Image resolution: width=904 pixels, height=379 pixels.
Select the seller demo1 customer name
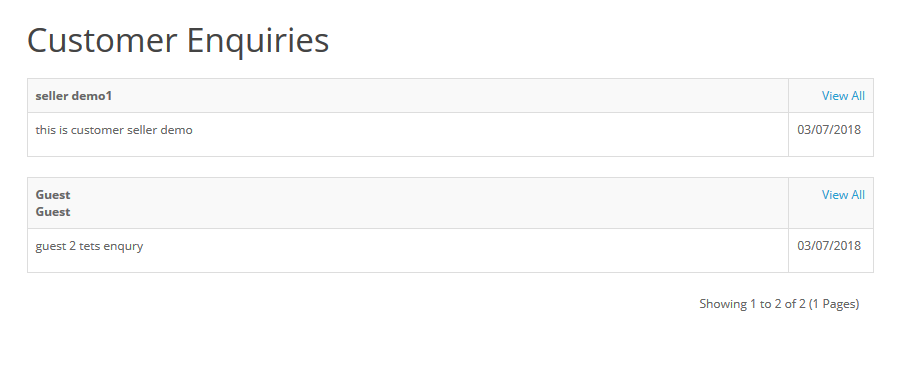(74, 96)
